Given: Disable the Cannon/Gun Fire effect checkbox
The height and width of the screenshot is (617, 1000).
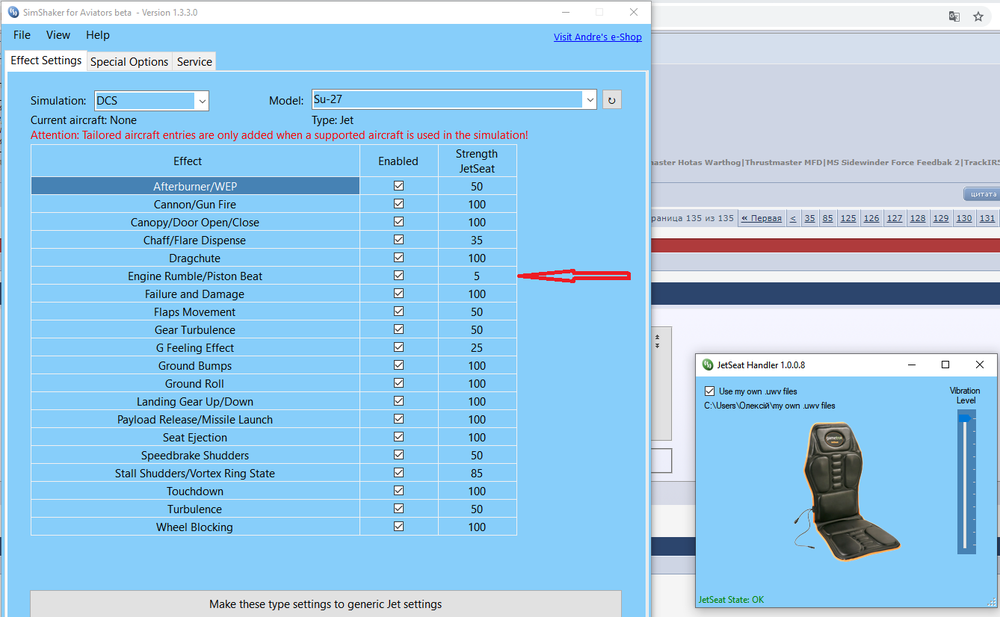Looking at the screenshot, I should (x=399, y=204).
